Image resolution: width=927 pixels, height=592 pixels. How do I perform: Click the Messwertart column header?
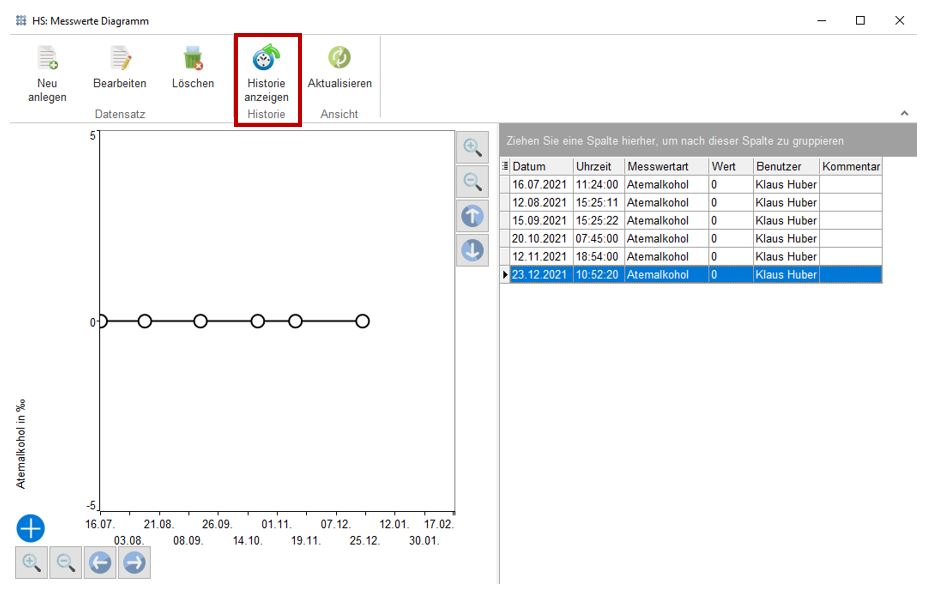[665, 166]
